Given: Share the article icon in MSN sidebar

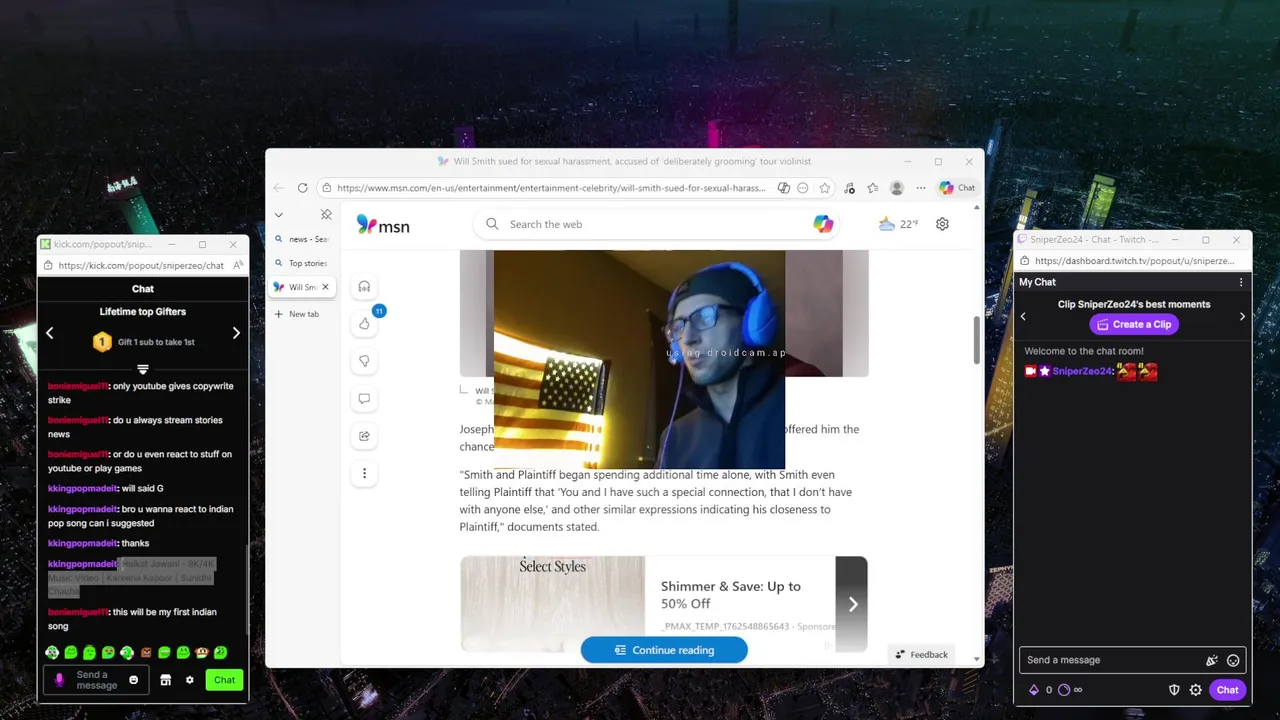Looking at the screenshot, I should point(364,436).
